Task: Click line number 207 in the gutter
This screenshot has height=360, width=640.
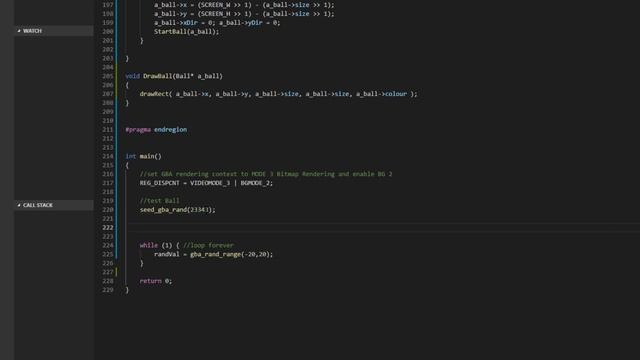Action: 108,94
